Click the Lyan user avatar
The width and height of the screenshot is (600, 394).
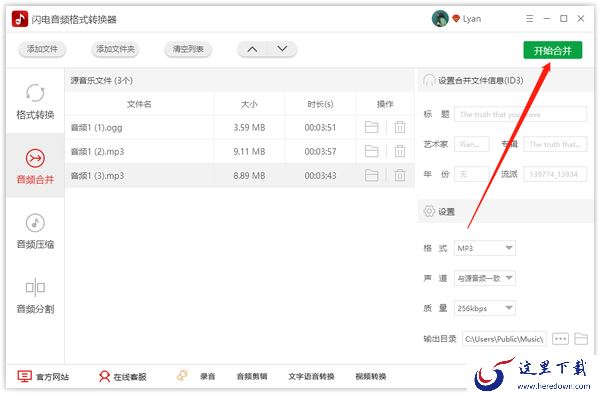(440, 18)
